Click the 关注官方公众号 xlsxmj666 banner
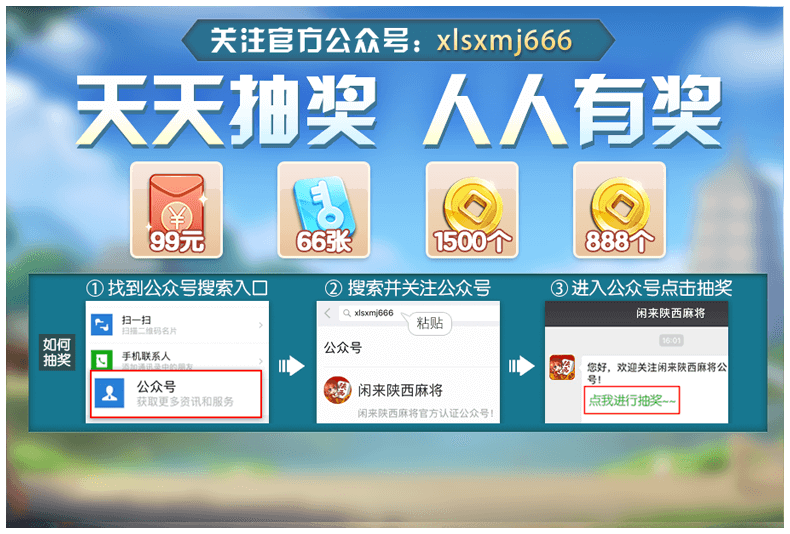This screenshot has width=790, height=534. tap(398, 40)
